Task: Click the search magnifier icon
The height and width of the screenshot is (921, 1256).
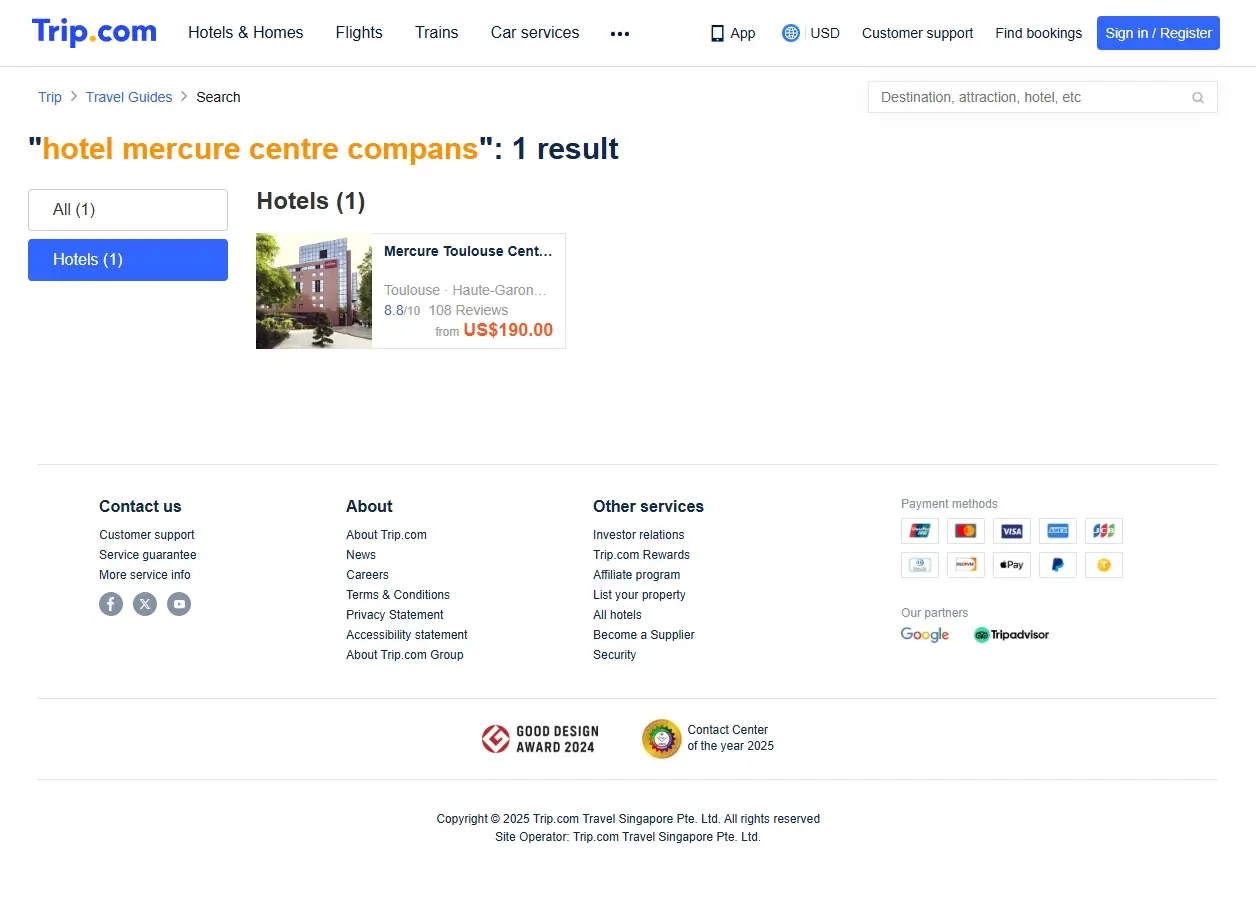Action: coord(1198,97)
